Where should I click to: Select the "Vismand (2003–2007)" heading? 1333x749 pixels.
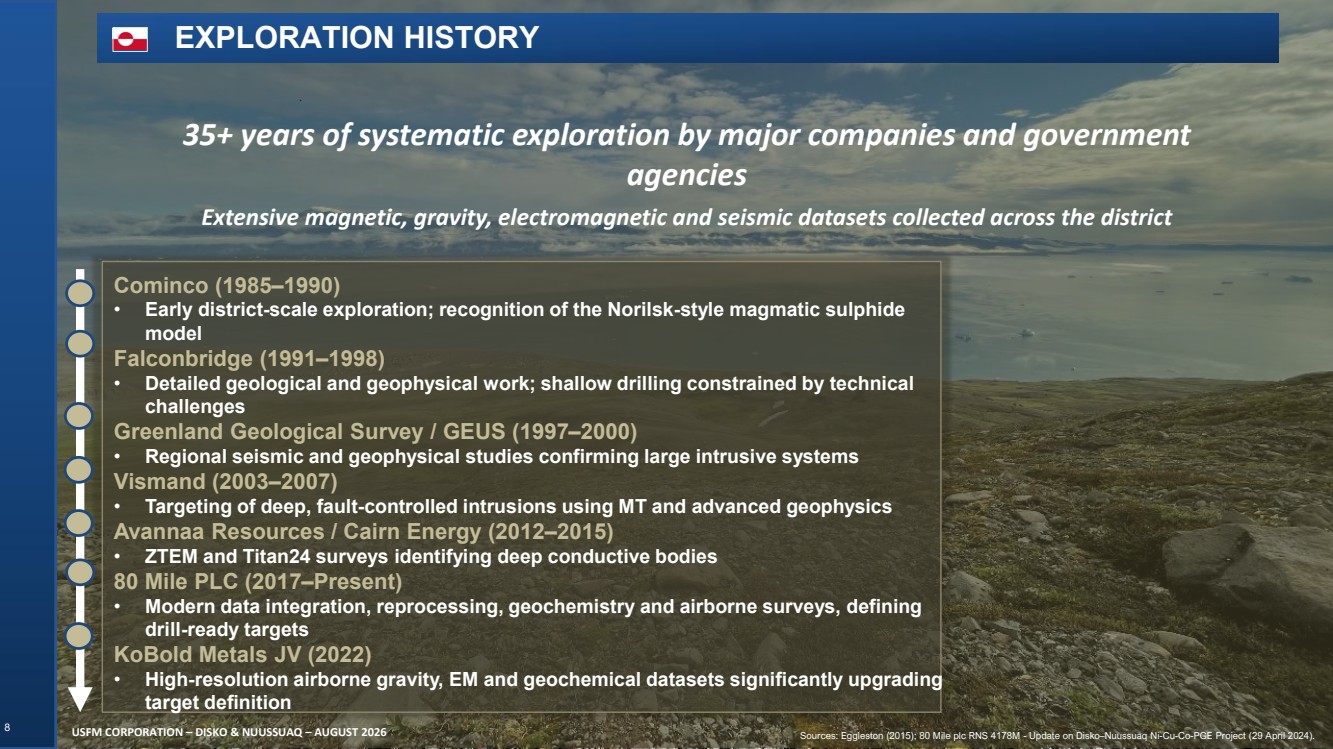[226, 481]
